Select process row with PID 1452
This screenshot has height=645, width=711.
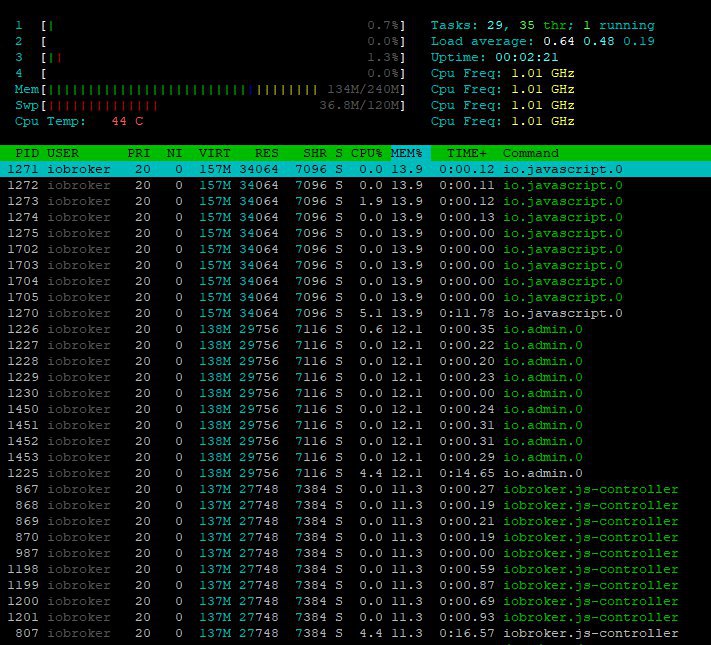point(356,441)
